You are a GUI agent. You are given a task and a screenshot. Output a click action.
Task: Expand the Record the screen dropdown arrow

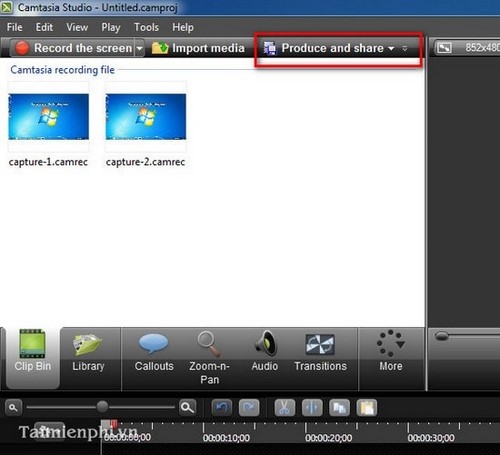(139, 48)
